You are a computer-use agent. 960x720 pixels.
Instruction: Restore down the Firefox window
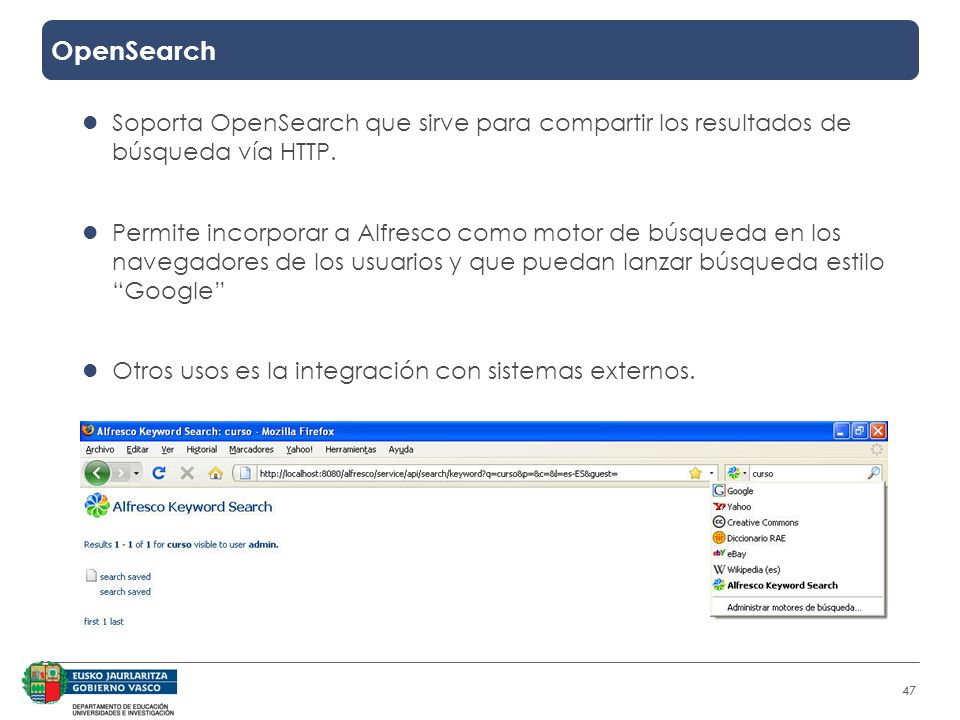pos(860,431)
